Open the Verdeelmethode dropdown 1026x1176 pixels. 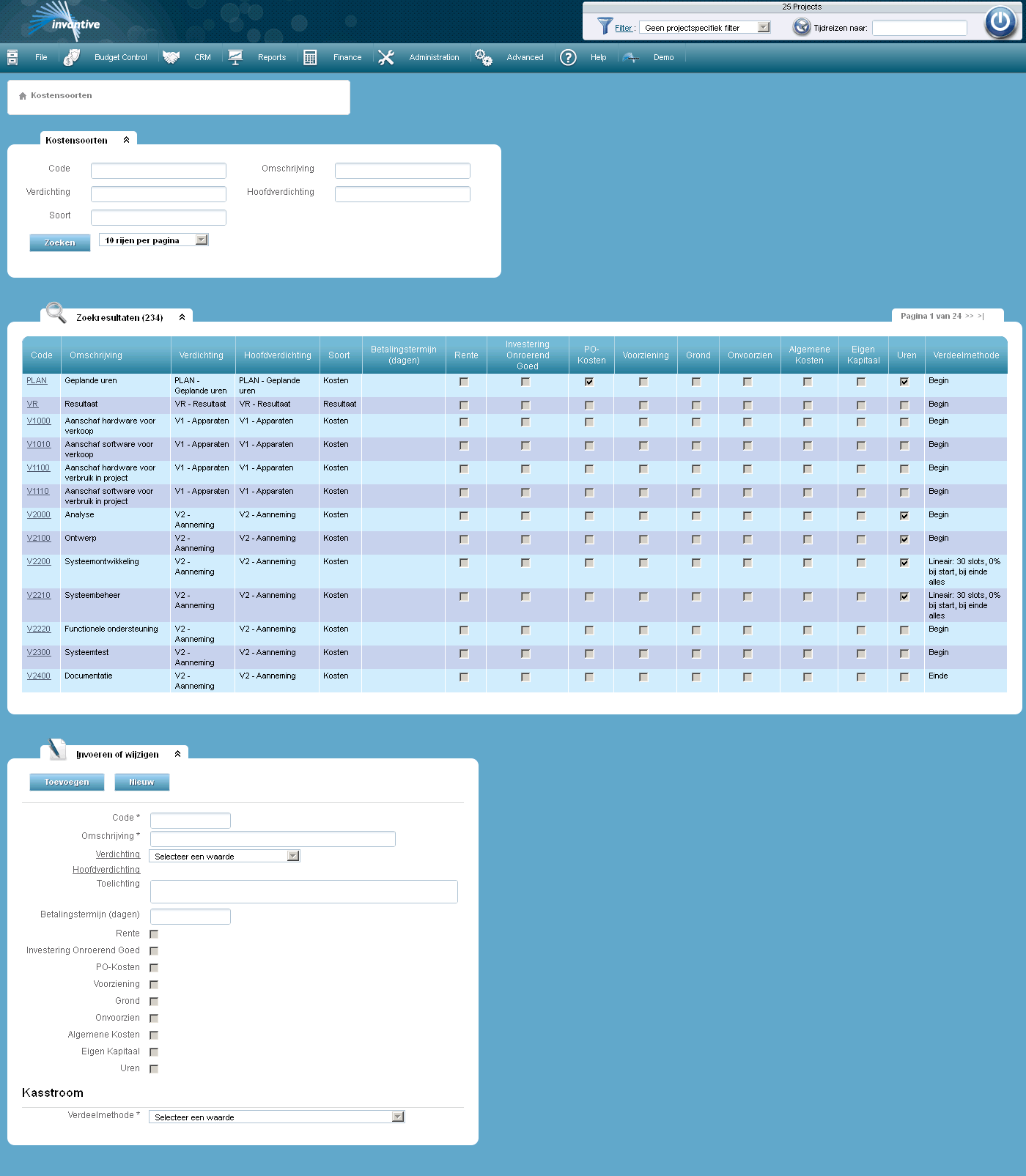click(x=277, y=1117)
